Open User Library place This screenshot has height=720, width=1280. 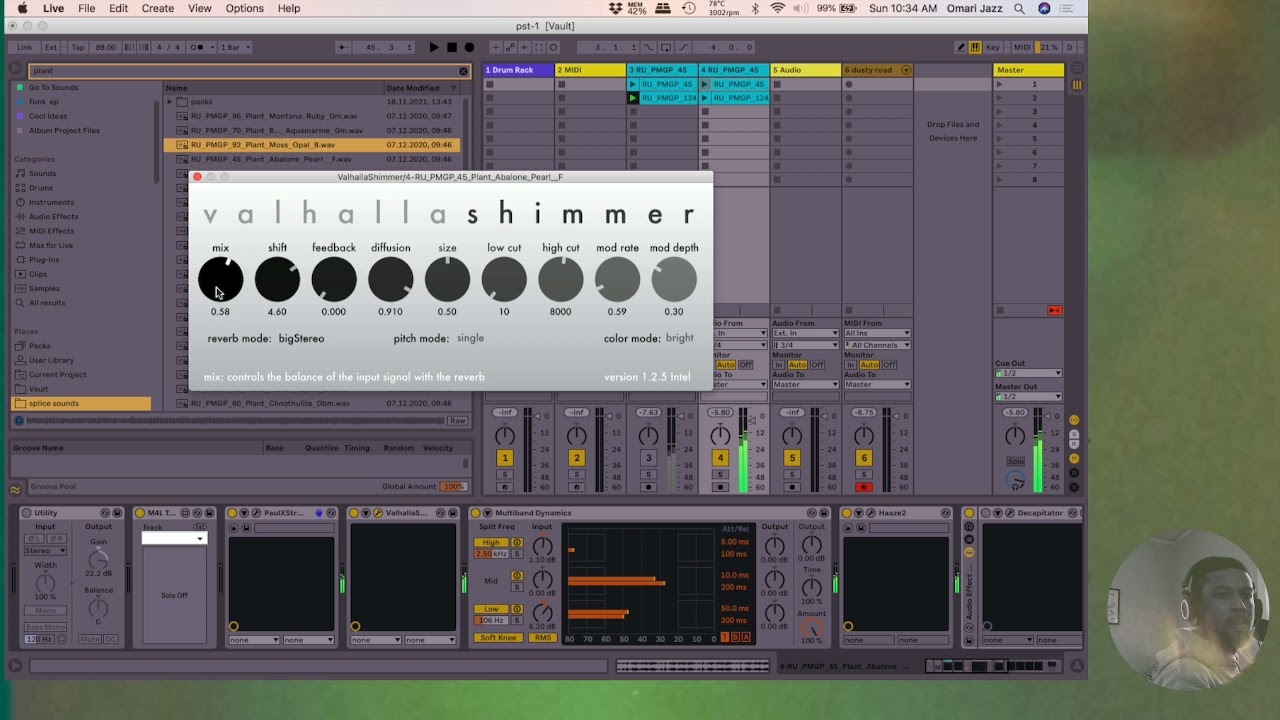pyautogui.click(x=51, y=360)
